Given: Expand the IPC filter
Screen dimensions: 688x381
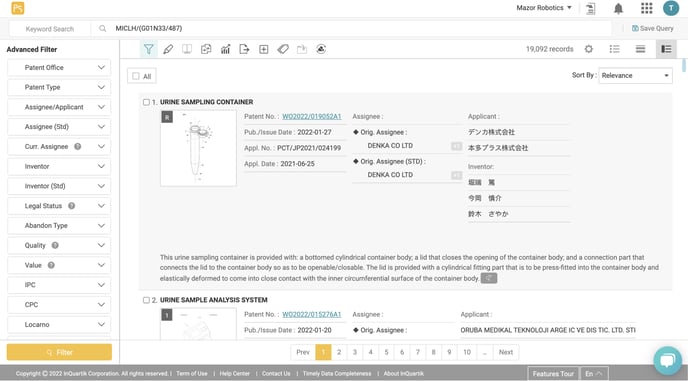Looking at the screenshot, I should coord(59,285).
